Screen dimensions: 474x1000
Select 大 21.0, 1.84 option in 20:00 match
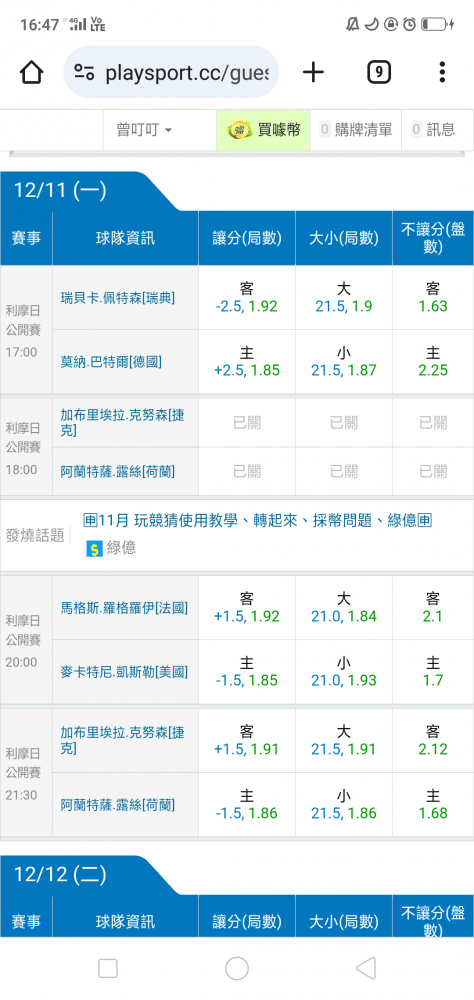pos(344,608)
